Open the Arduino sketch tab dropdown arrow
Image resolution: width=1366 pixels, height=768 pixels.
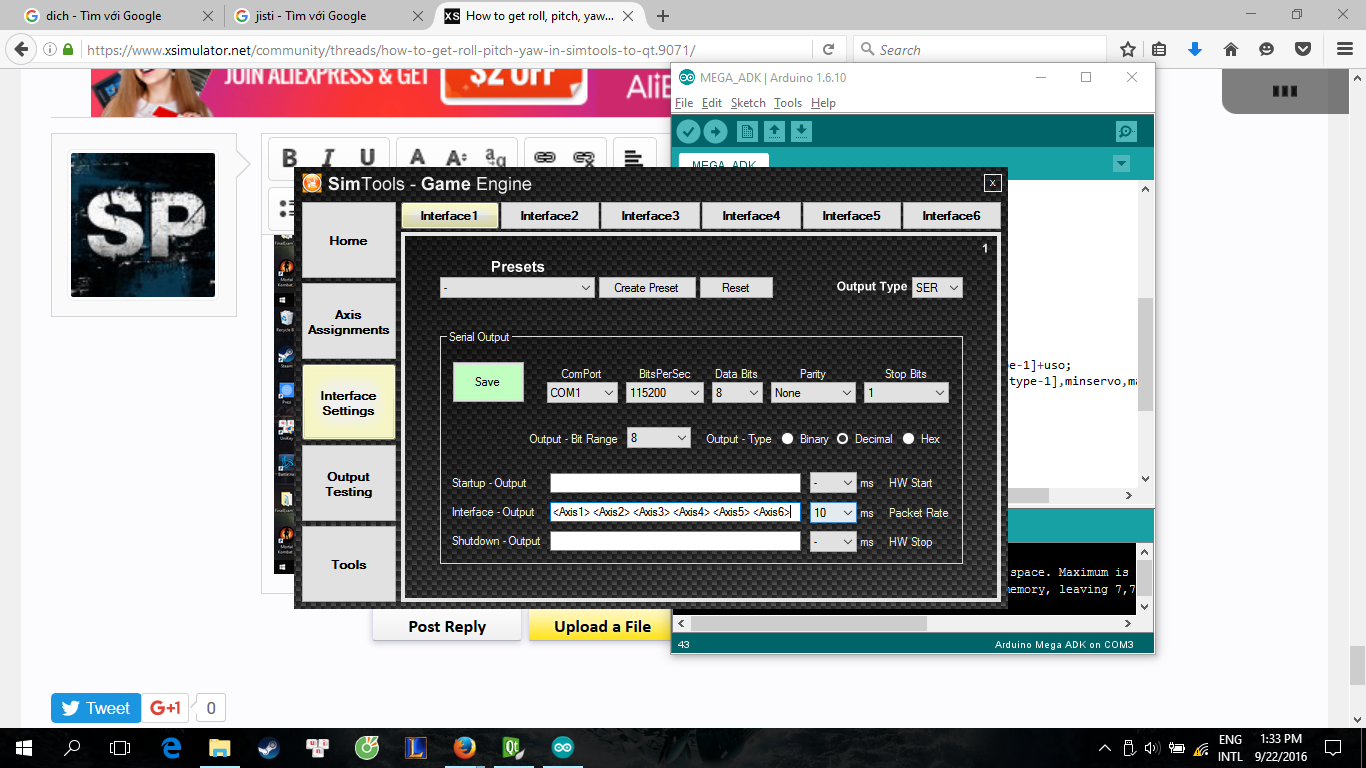click(x=1121, y=164)
